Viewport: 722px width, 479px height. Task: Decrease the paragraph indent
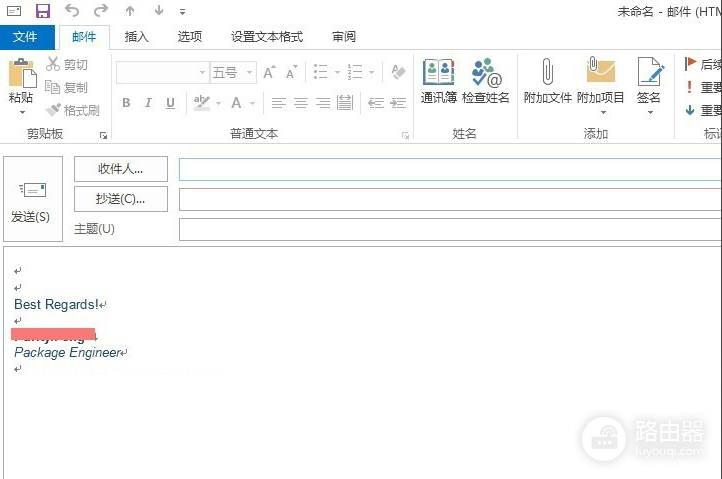pyautogui.click(x=376, y=103)
